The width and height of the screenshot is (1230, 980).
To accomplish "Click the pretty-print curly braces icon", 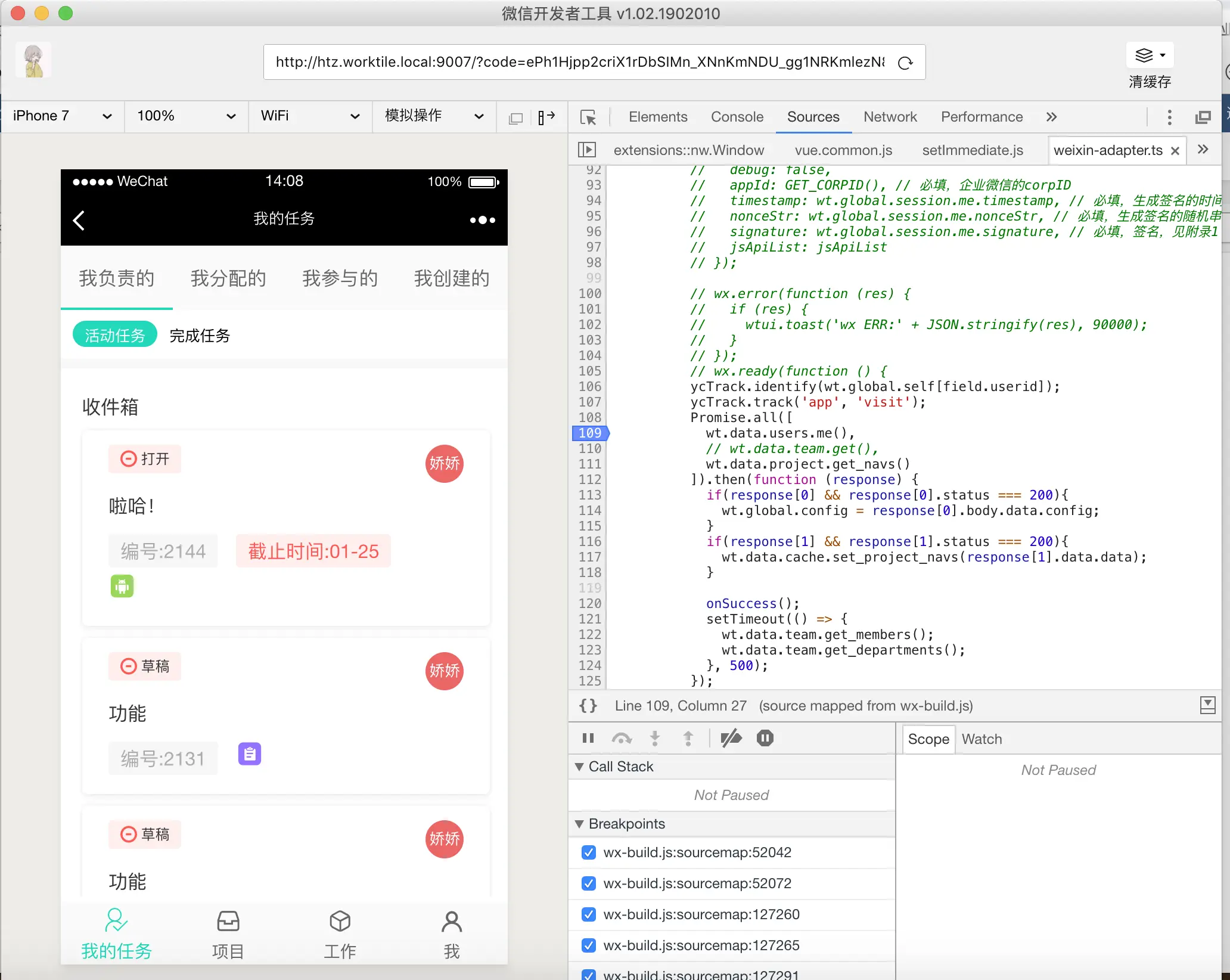I will click(588, 706).
